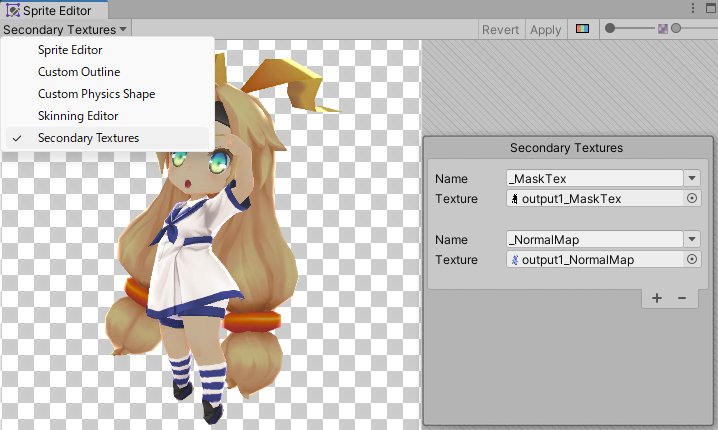This screenshot has height=430, width=718.
Task: Choose Custom Outline mode
Action: point(108,72)
